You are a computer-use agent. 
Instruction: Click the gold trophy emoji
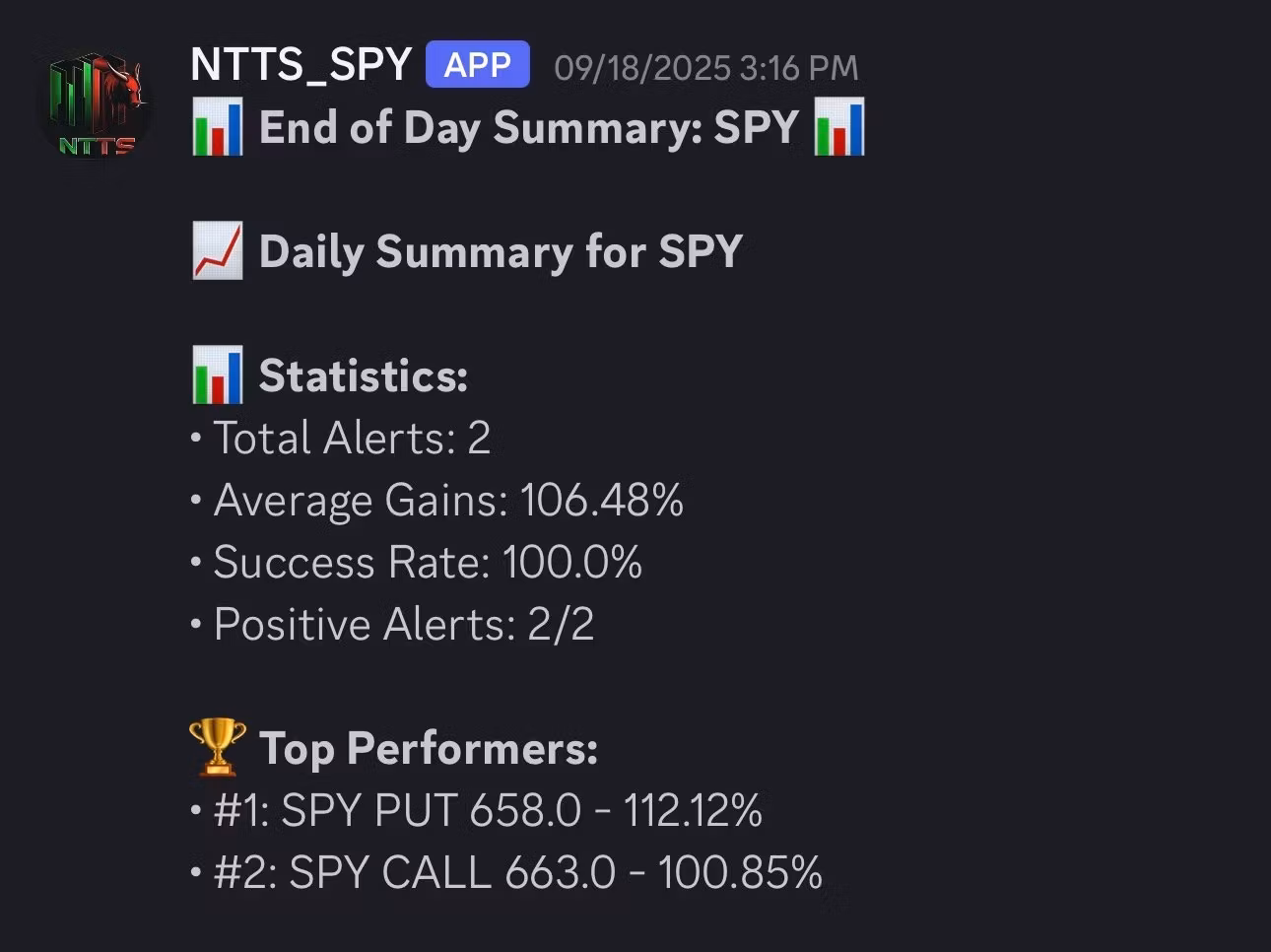point(218,747)
